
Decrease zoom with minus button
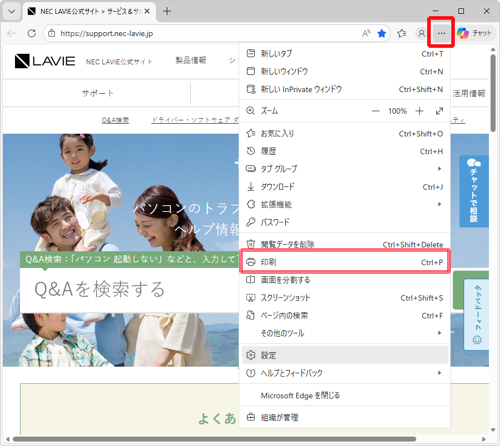pyautogui.click(x=376, y=111)
